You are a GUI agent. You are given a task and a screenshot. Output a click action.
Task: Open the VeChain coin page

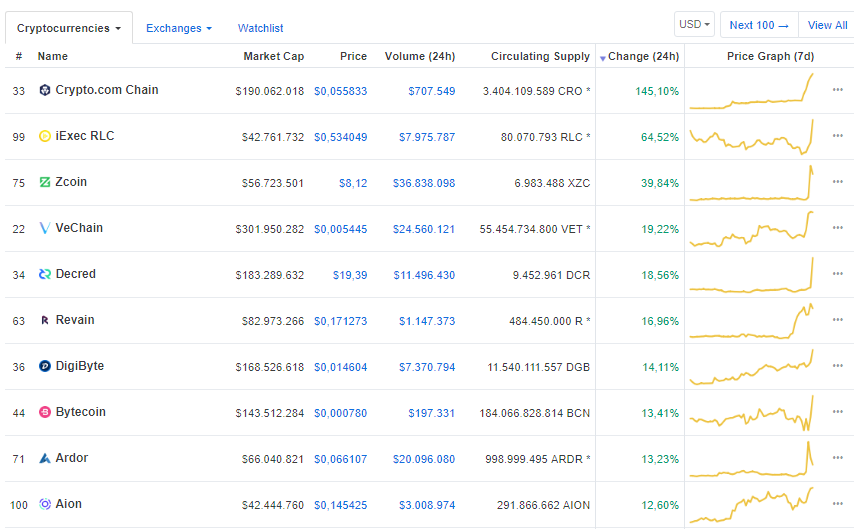[79, 228]
